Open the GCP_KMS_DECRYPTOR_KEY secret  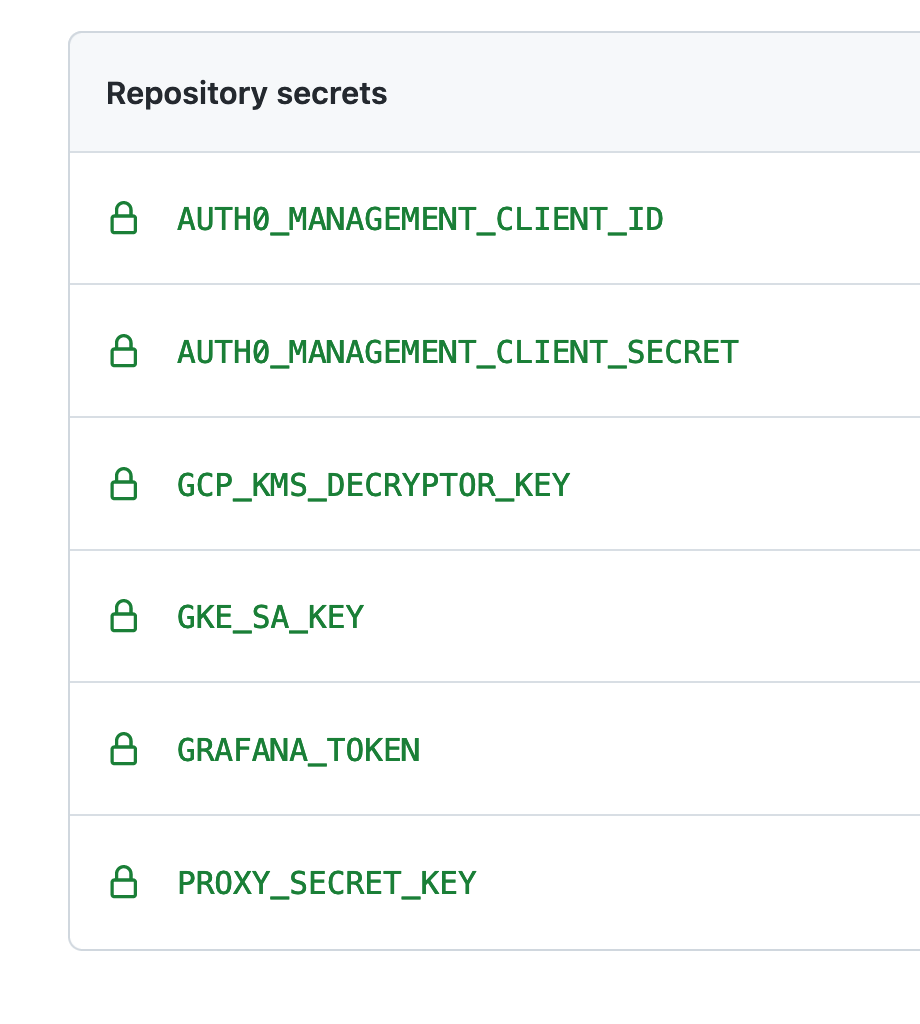point(373,484)
